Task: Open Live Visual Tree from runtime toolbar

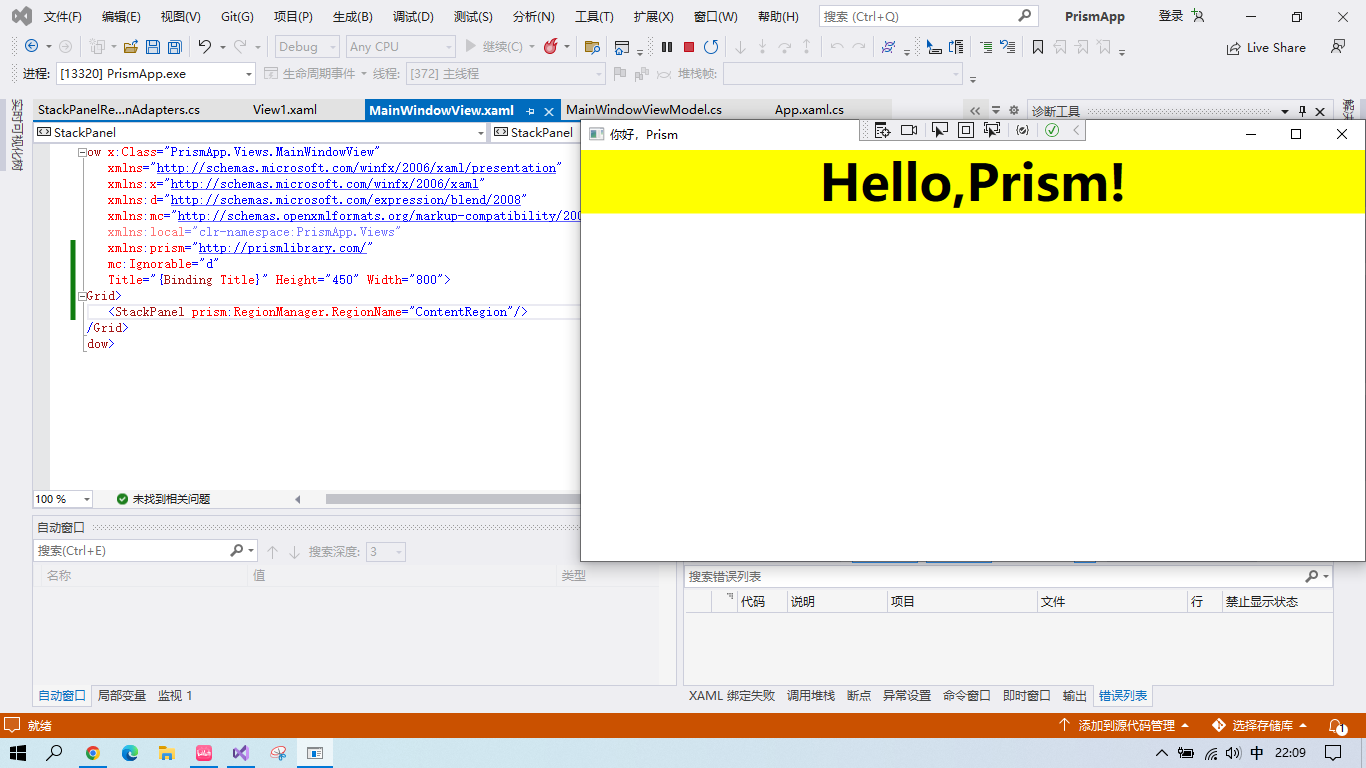Action: (882, 130)
